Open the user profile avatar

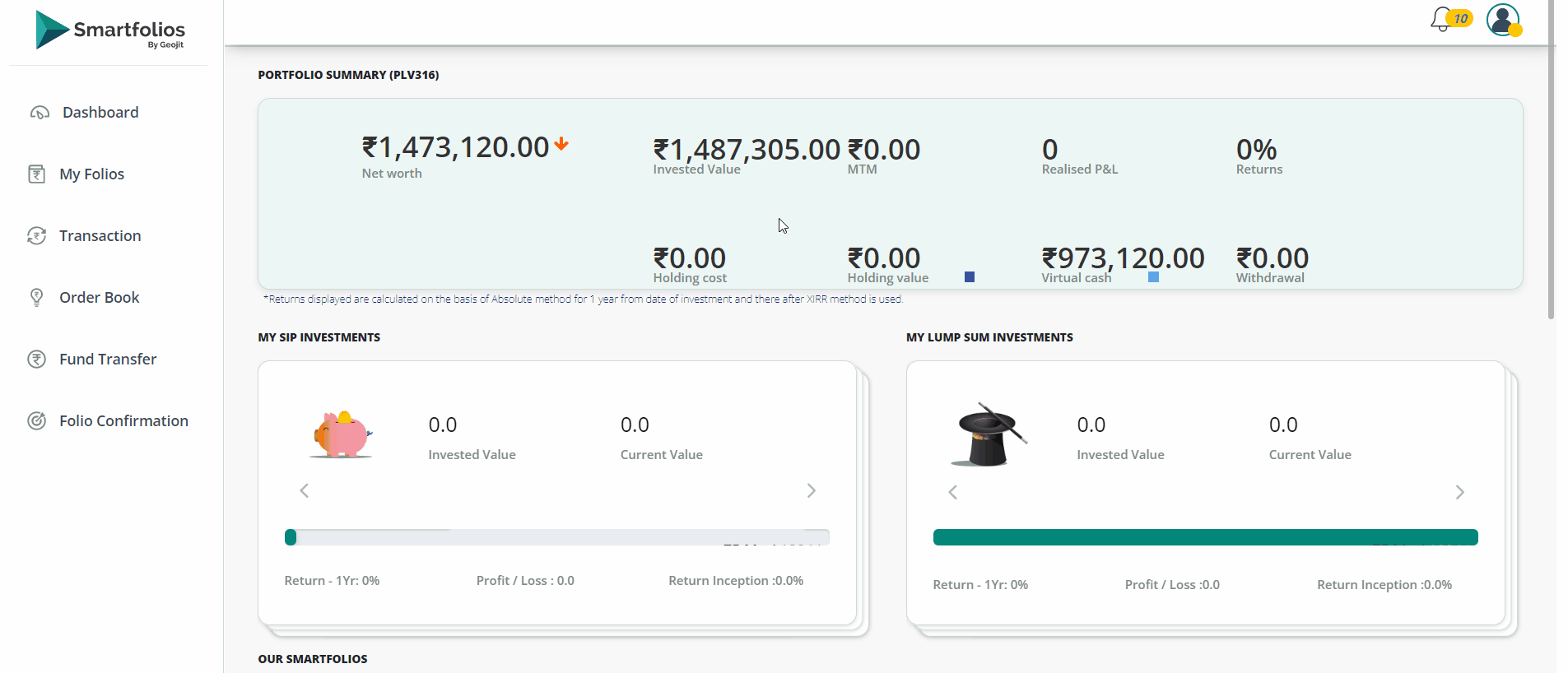pos(1503,20)
